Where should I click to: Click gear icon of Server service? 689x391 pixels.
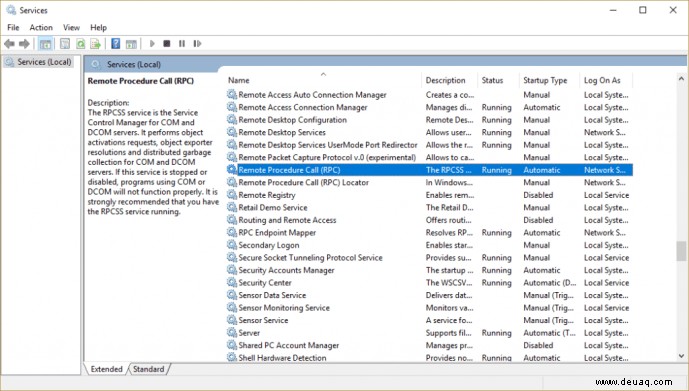tap(232, 333)
